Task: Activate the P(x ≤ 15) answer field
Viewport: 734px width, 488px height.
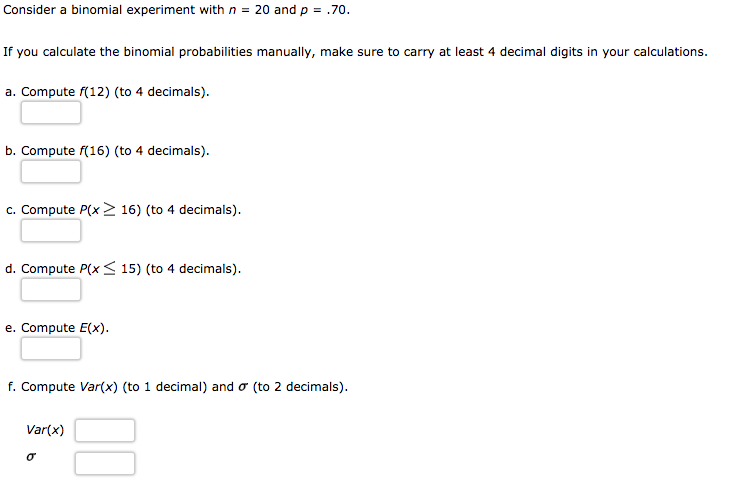Action: 51,289
